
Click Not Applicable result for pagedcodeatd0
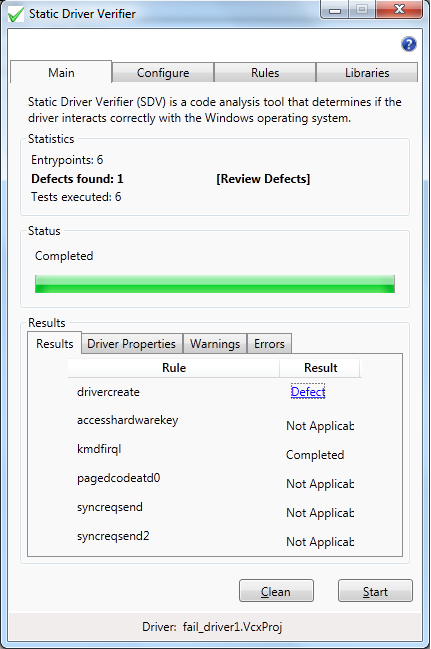(320, 484)
